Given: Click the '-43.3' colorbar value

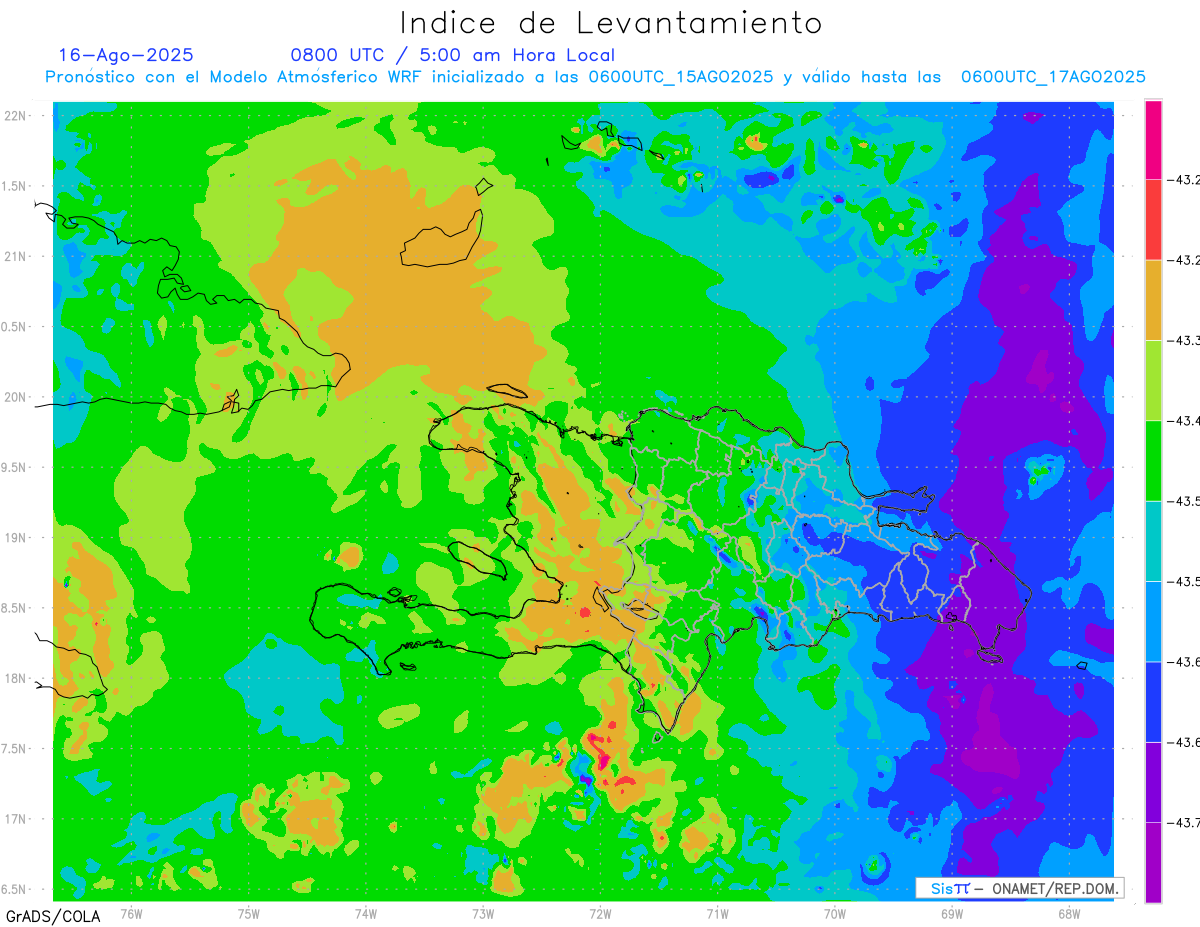Looking at the screenshot, I should [1184, 341].
